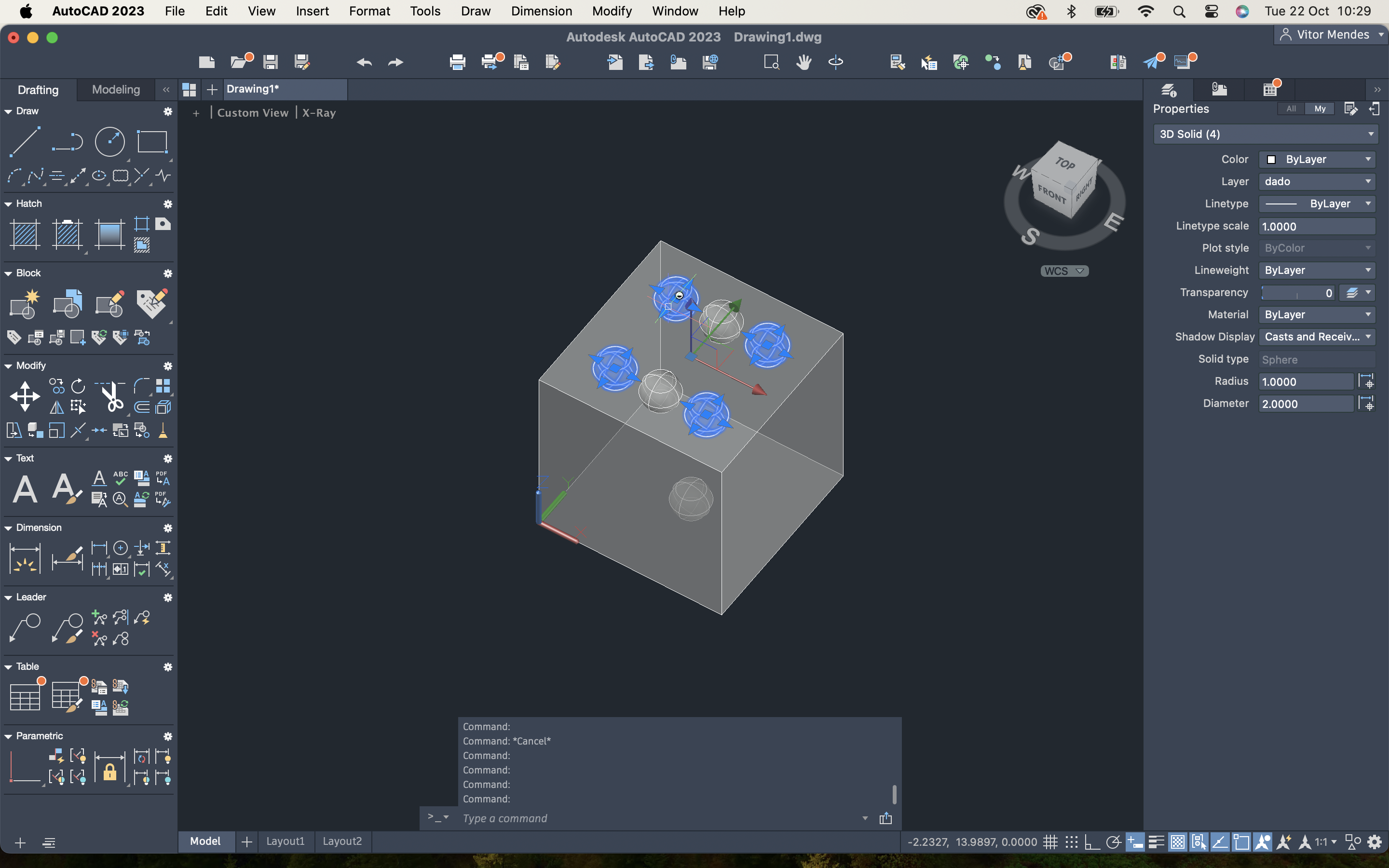Click the Insert Block icon
This screenshot has height=868, width=1389.
67,304
